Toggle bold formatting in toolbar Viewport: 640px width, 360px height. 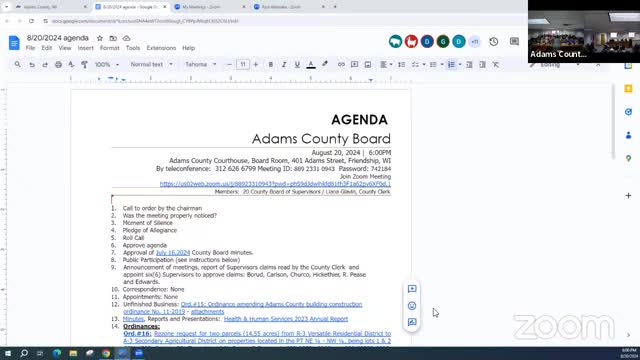pos(271,64)
